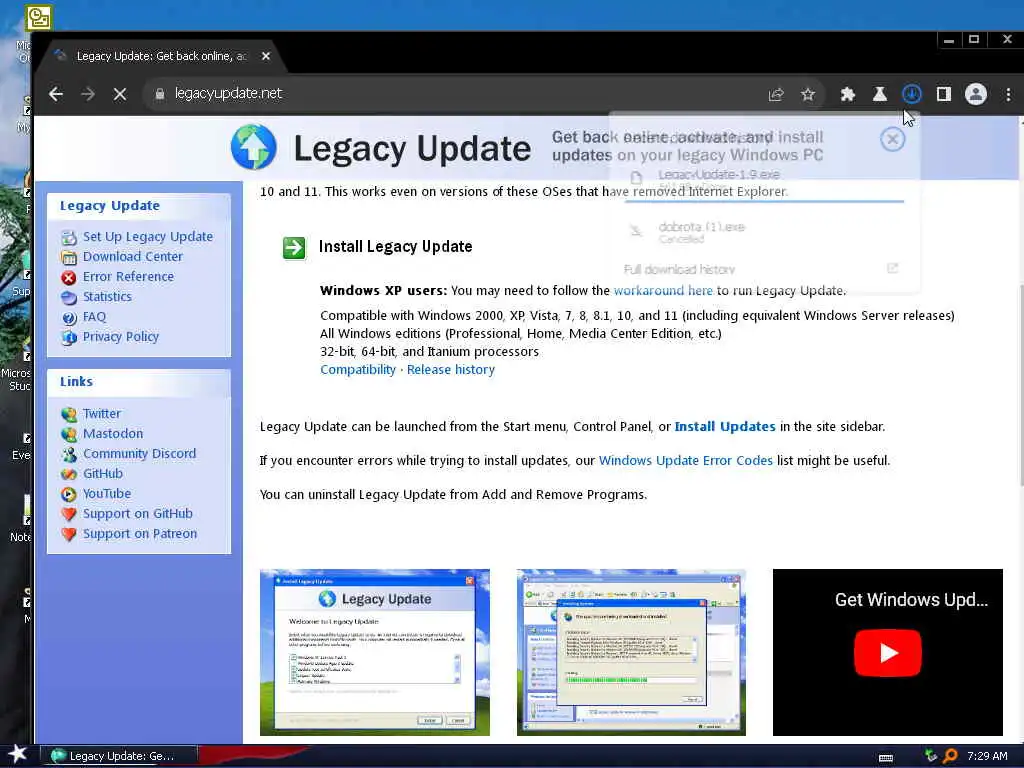Stop loading the page with X button
Image resolution: width=1024 pixels, height=768 pixels.
pos(120,94)
